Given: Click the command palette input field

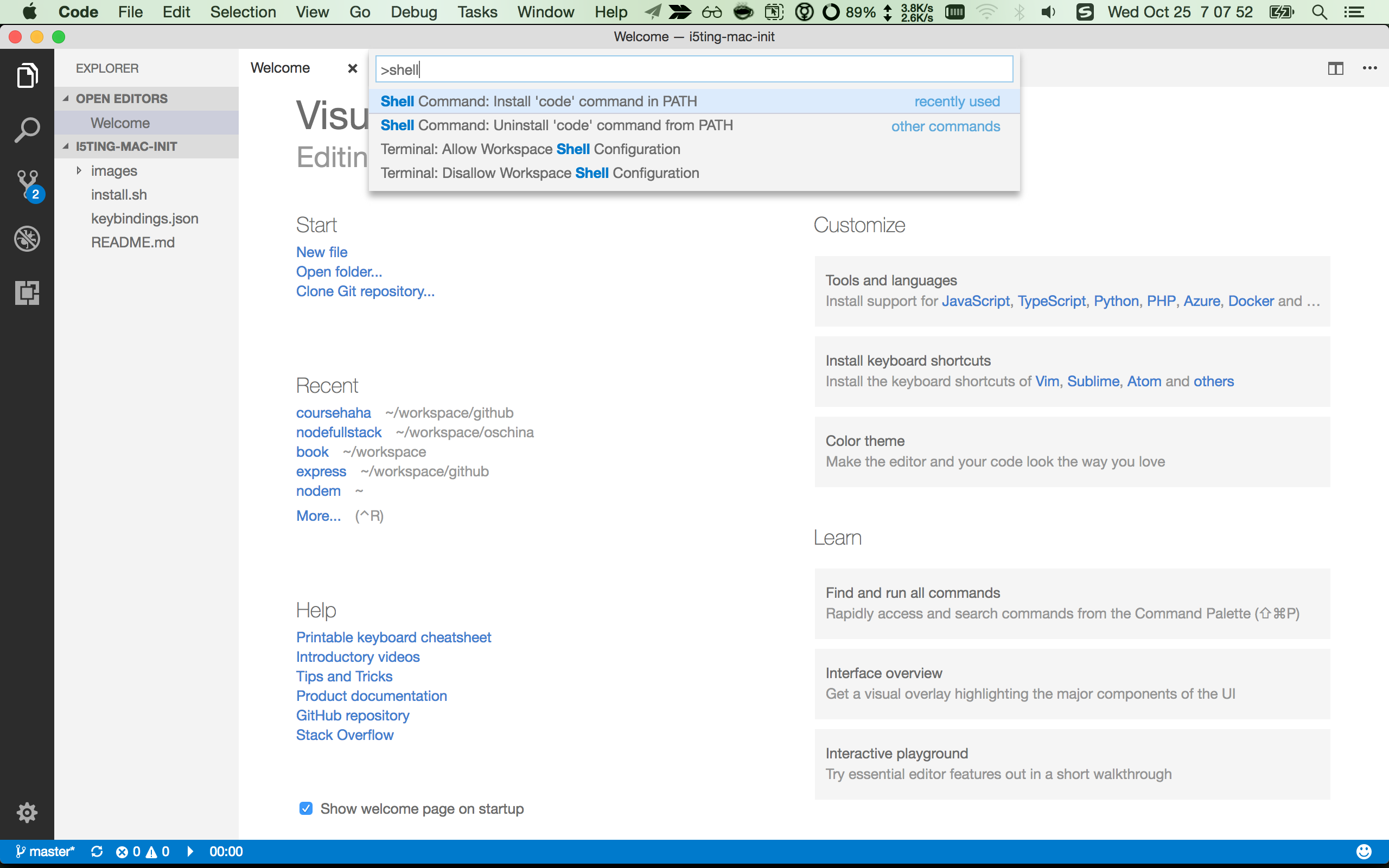Looking at the screenshot, I should click(693, 69).
